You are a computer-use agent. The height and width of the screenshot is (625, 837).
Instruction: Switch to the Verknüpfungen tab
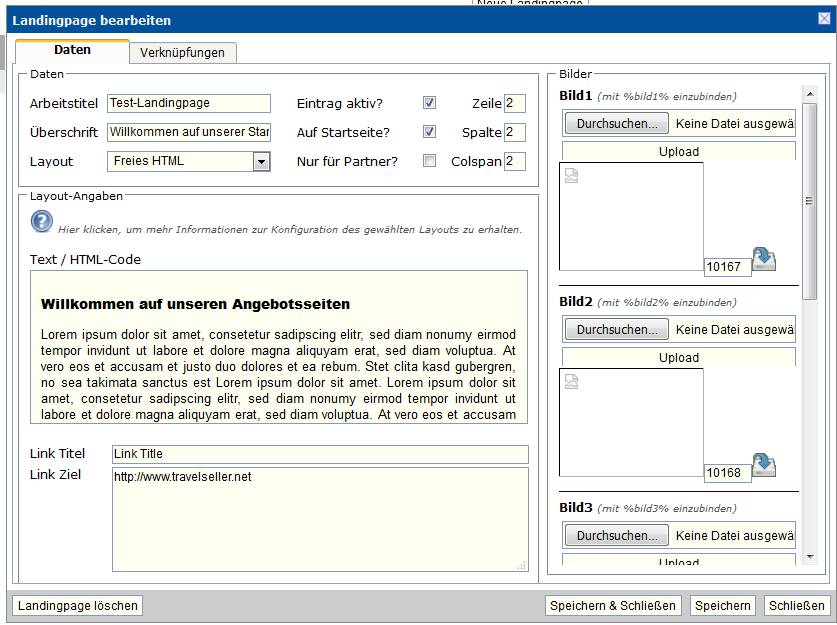182,53
